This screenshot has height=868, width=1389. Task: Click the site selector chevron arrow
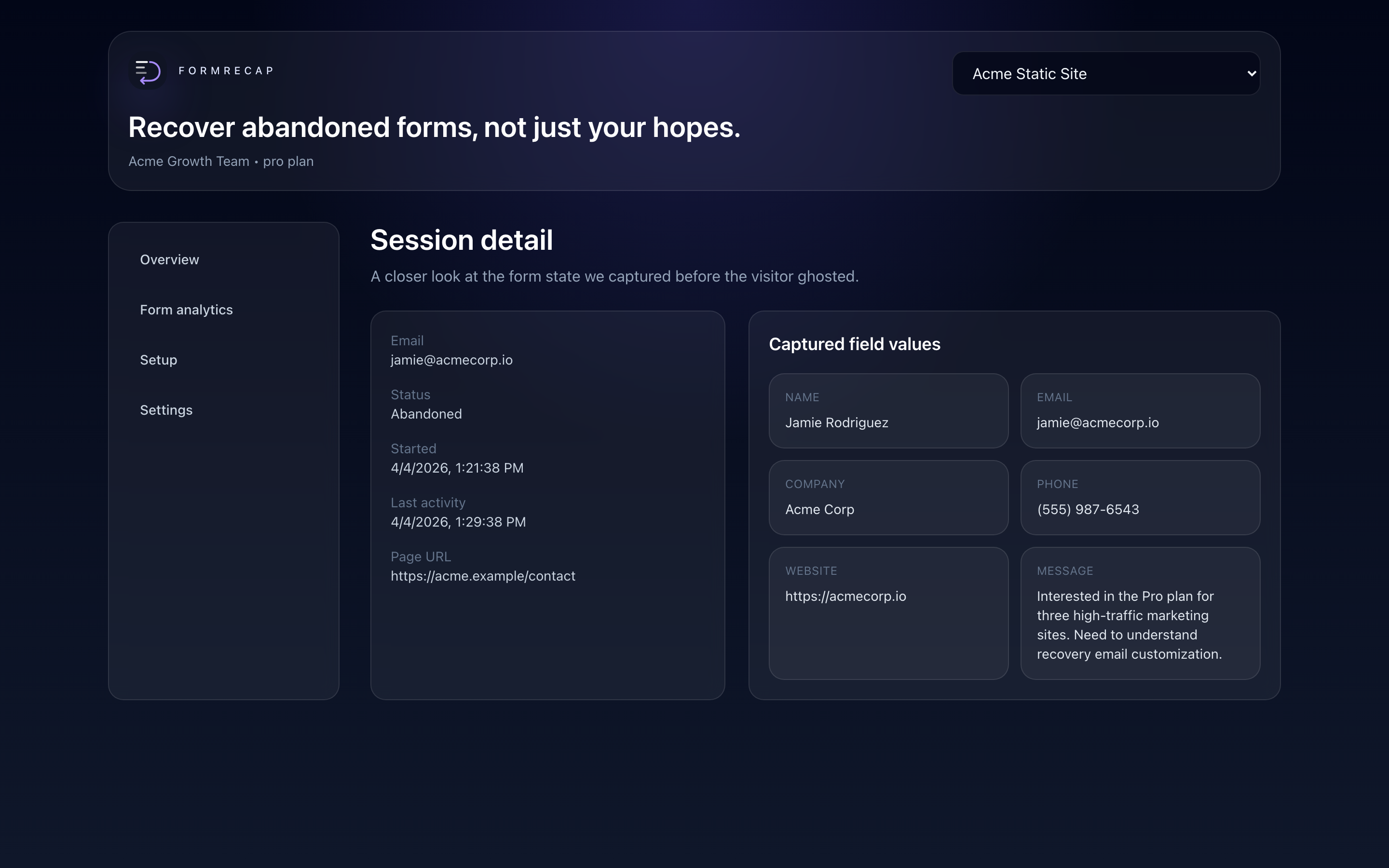tap(1251, 73)
